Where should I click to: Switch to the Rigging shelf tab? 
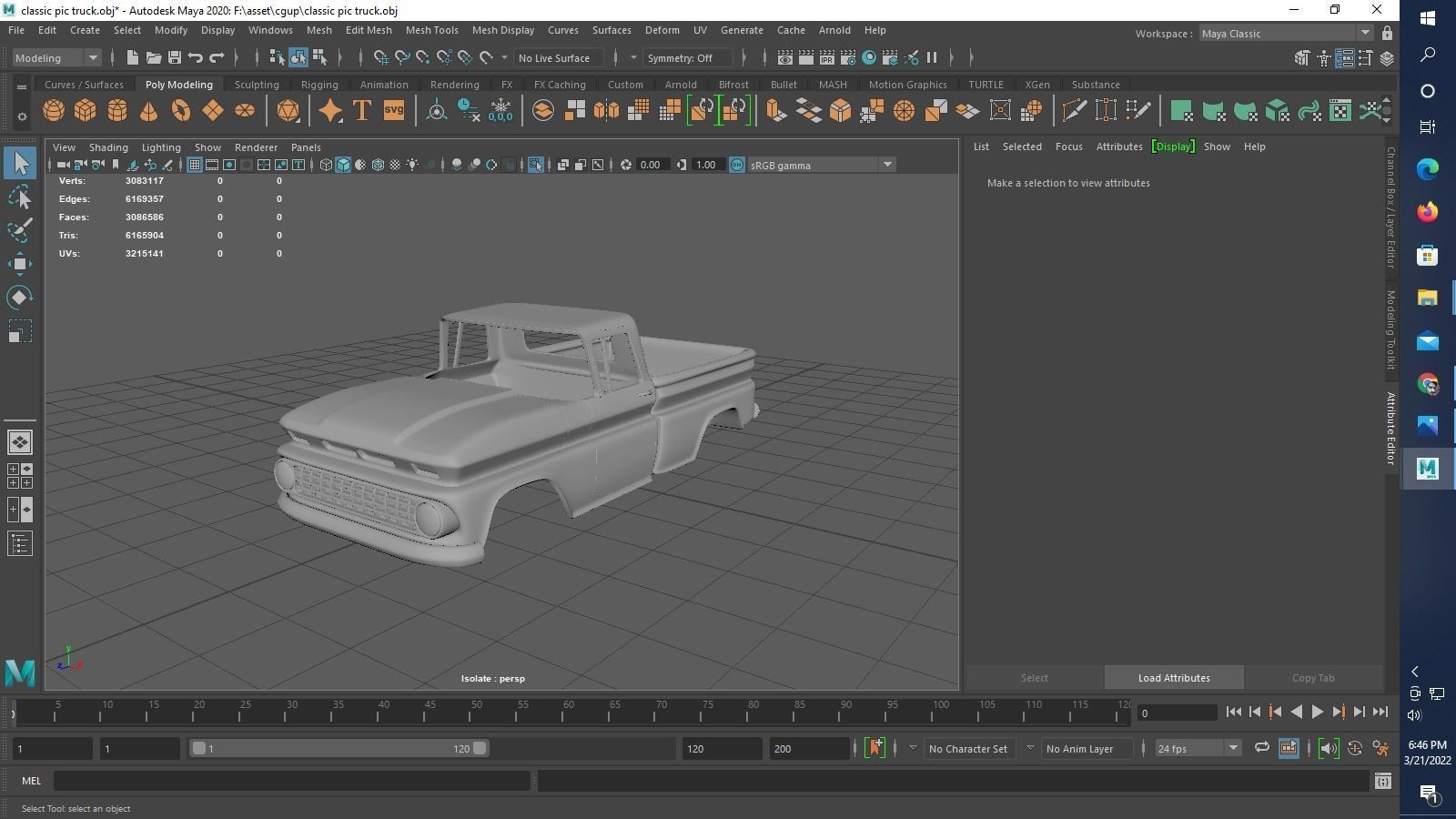[319, 85]
